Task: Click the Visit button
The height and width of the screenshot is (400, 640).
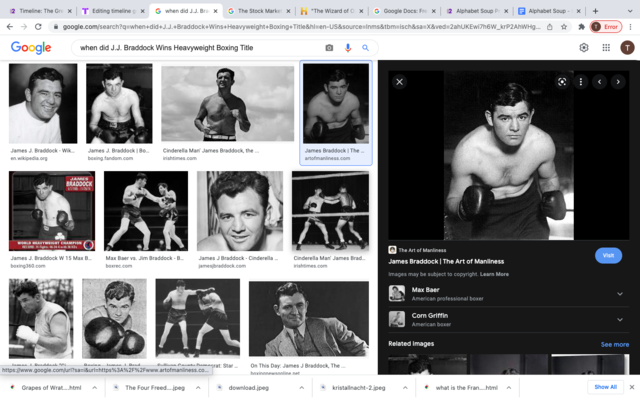Action: point(608,256)
